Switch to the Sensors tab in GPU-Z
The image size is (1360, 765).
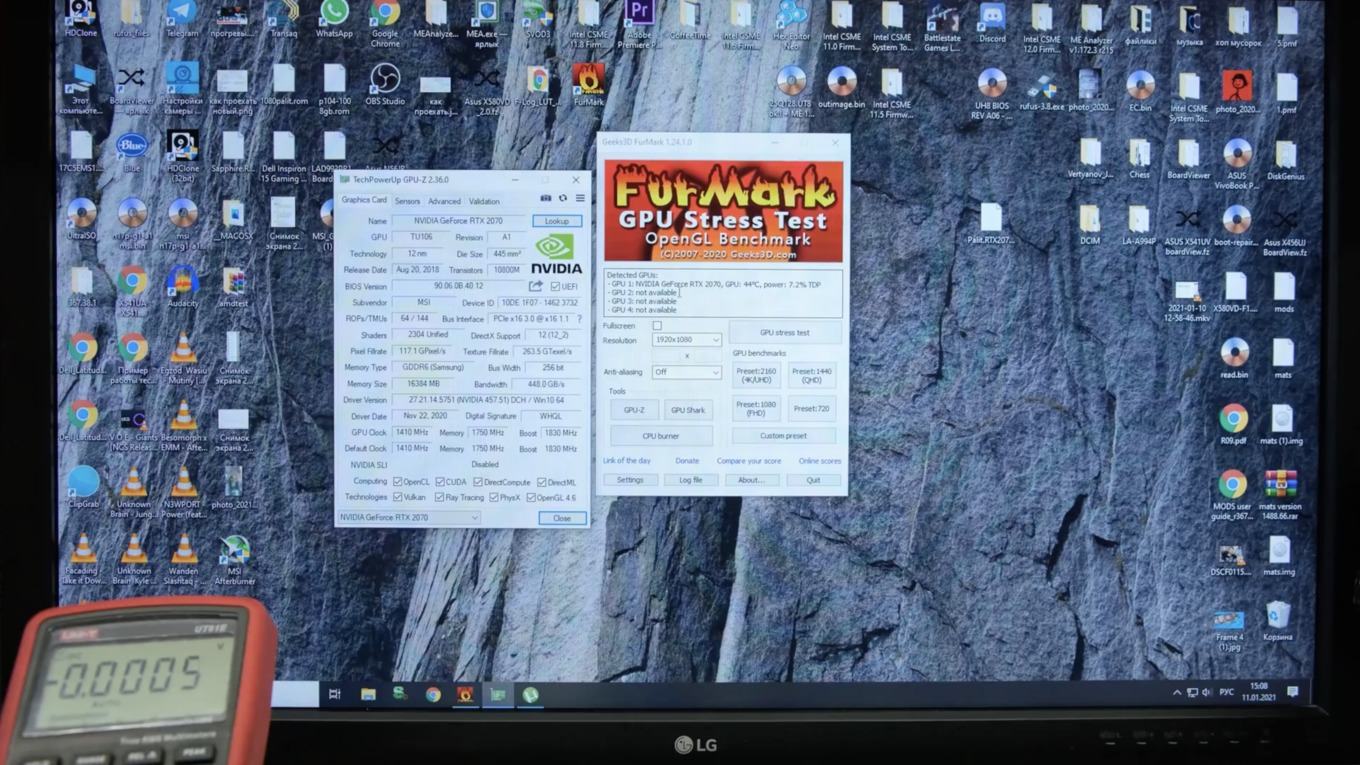tap(407, 201)
